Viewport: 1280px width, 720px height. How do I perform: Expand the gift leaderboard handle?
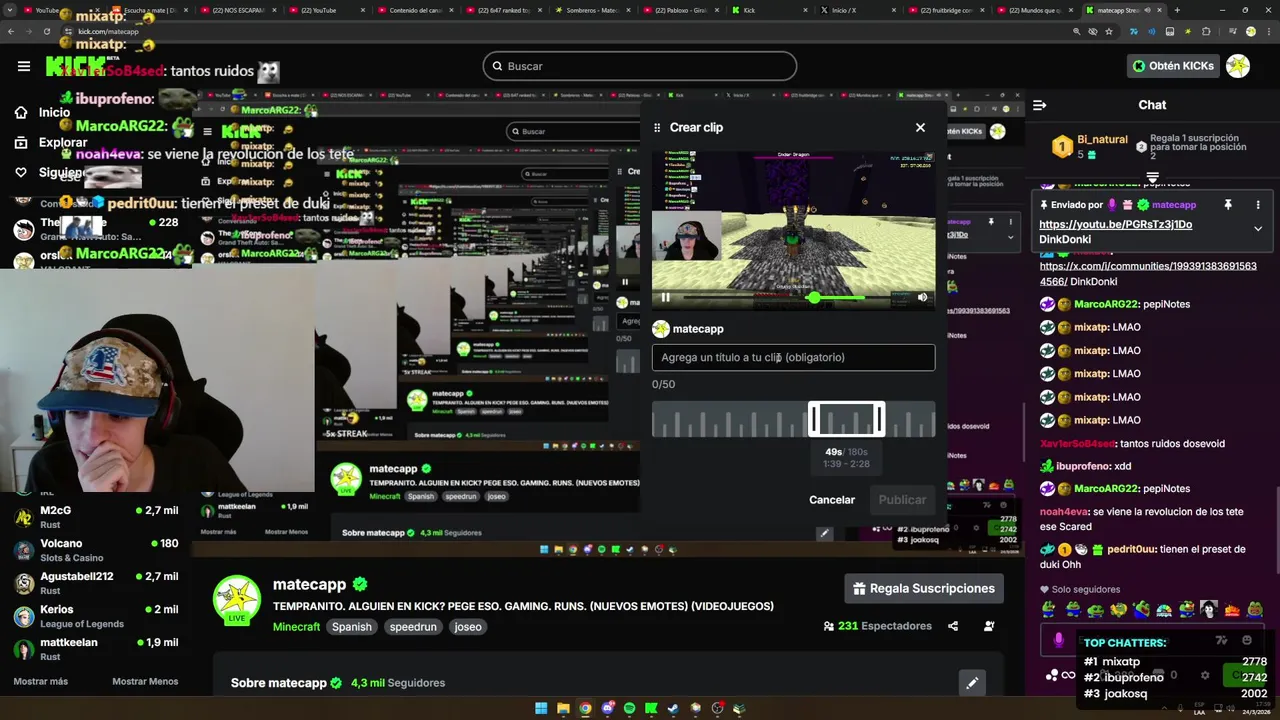click(1152, 177)
